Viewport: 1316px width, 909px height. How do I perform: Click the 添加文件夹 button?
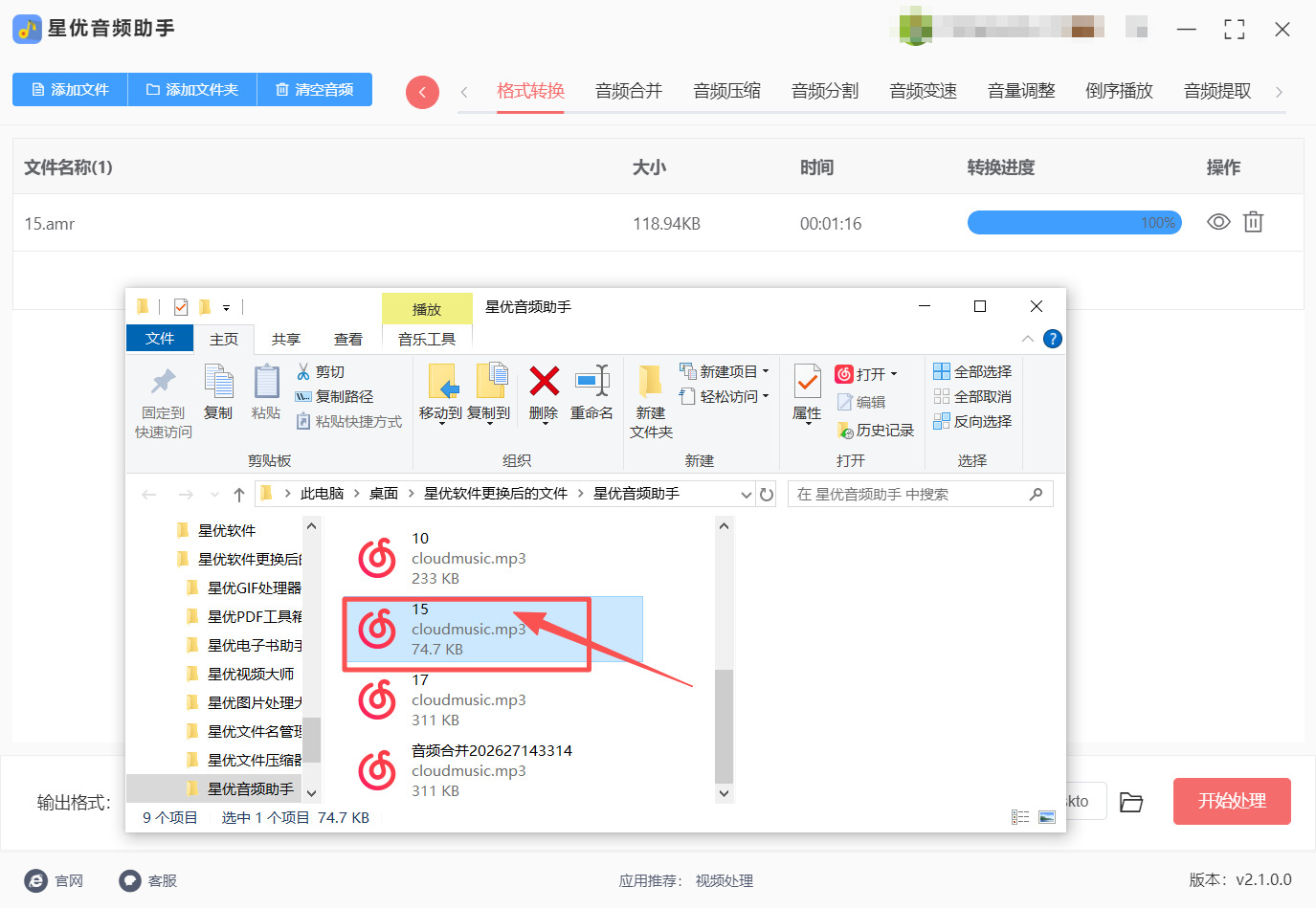192,90
